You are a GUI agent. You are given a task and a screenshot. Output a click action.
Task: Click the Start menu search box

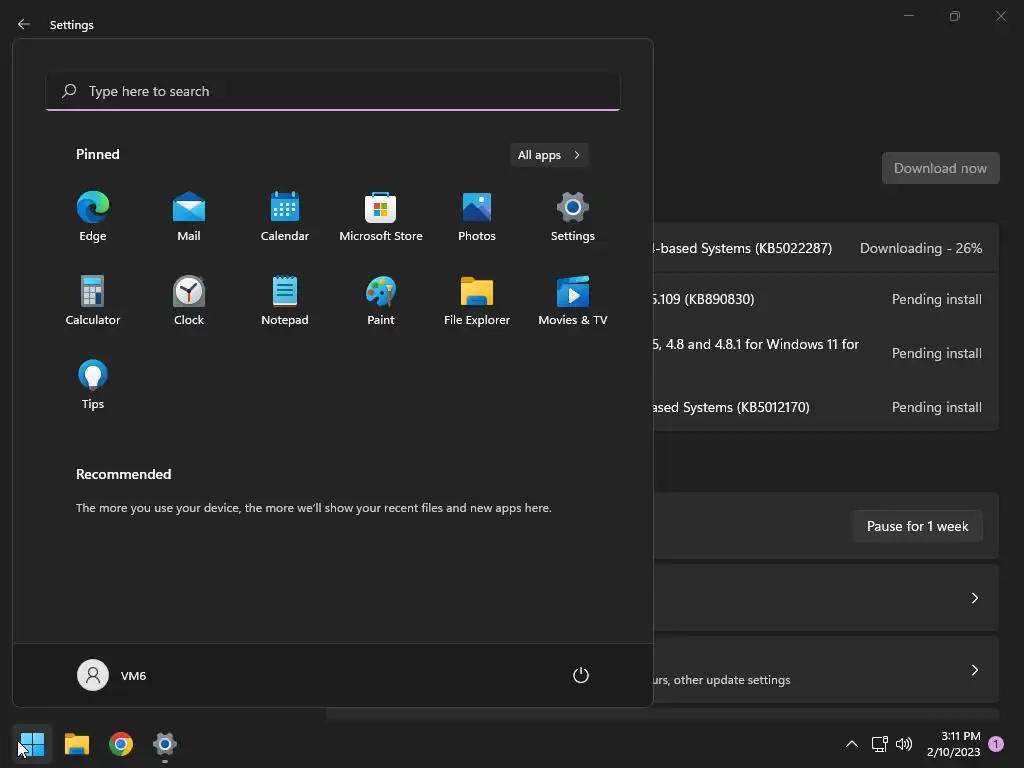[333, 91]
